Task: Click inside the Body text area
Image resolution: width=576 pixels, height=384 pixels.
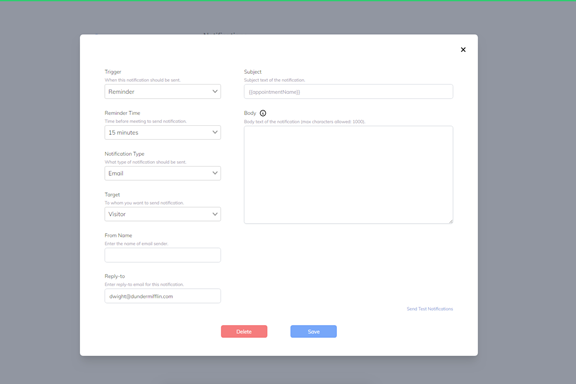Action: click(x=348, y=175)
